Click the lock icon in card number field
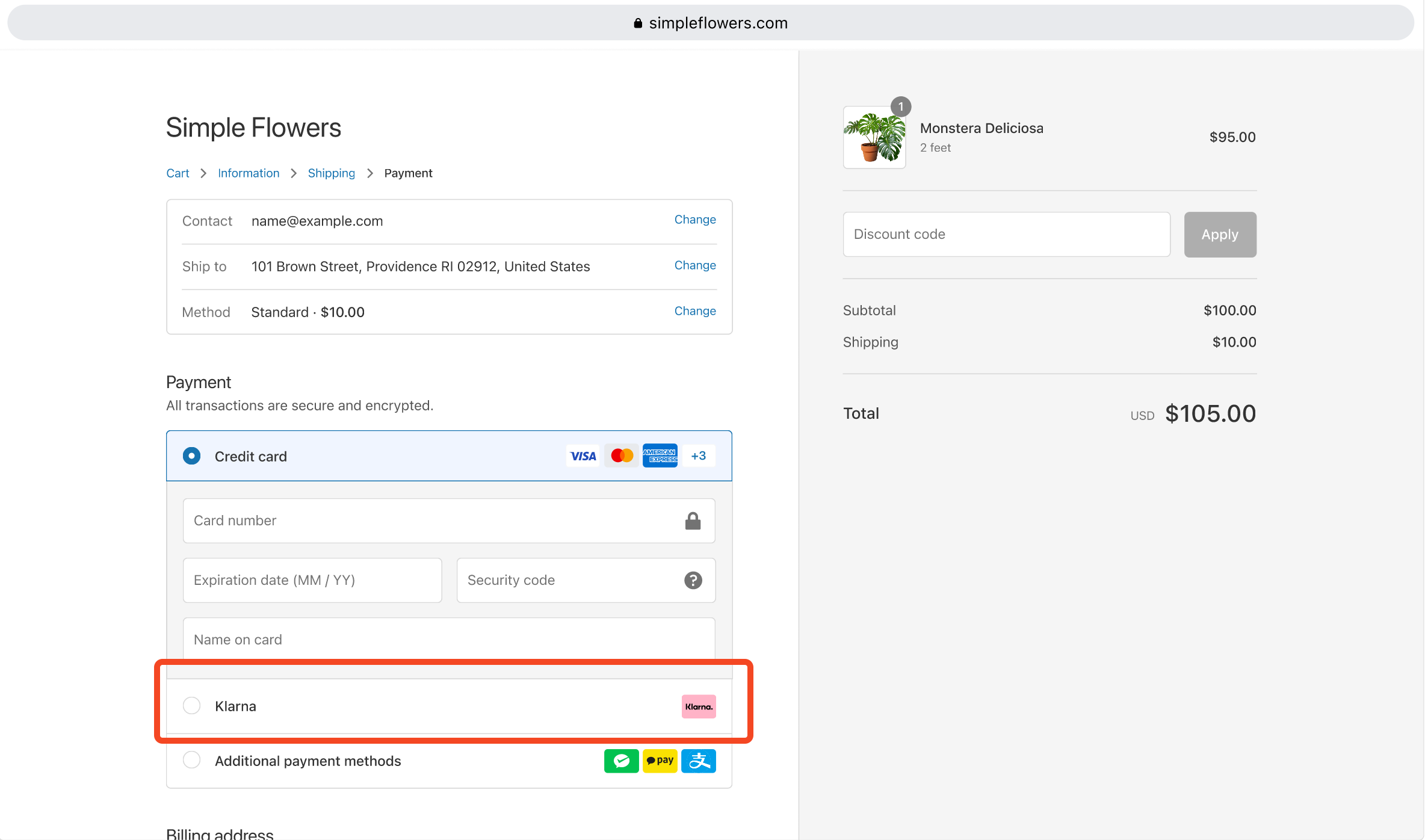The height and width of the screenshot is (840, 1425). click(x=693, y=520)
